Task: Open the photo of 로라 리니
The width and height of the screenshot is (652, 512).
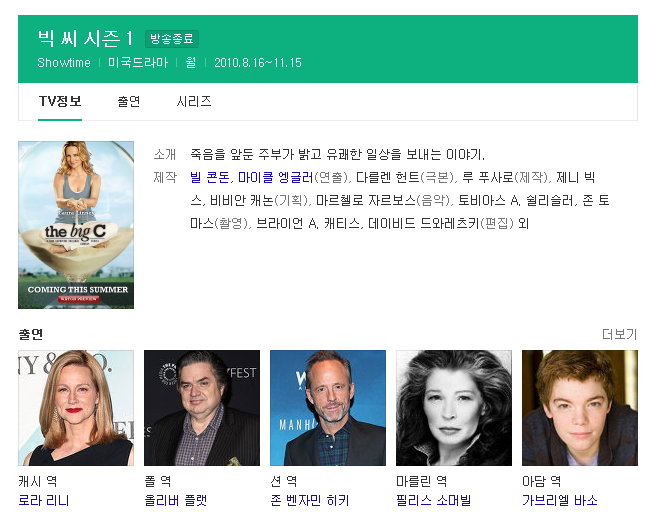Action: tap(76, 408)
